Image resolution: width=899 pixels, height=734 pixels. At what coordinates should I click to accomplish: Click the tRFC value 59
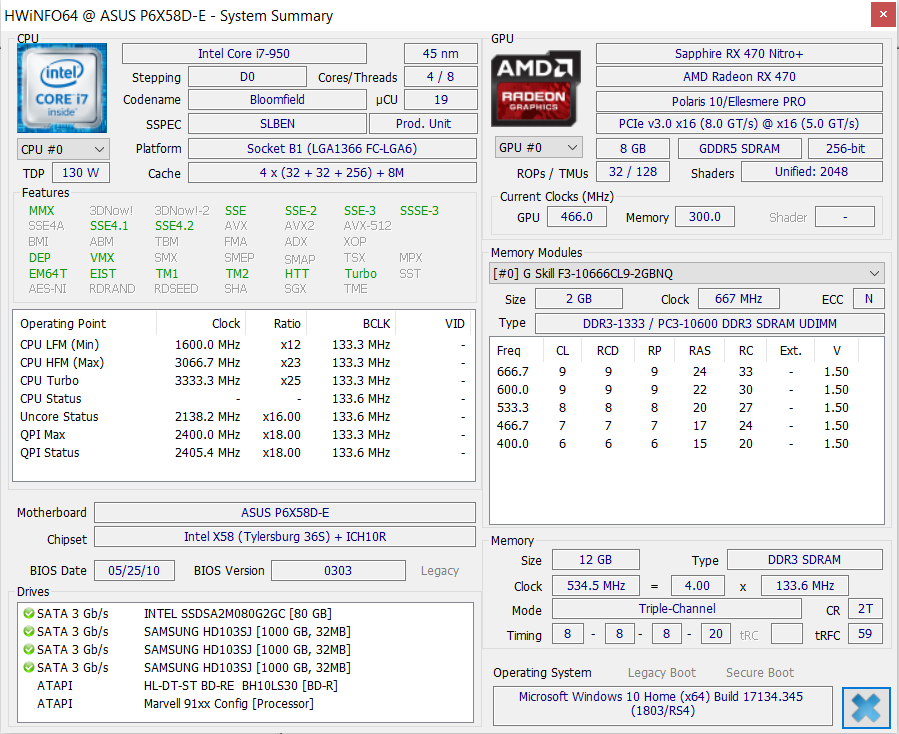pyautogui.click(x=865, y=634)
